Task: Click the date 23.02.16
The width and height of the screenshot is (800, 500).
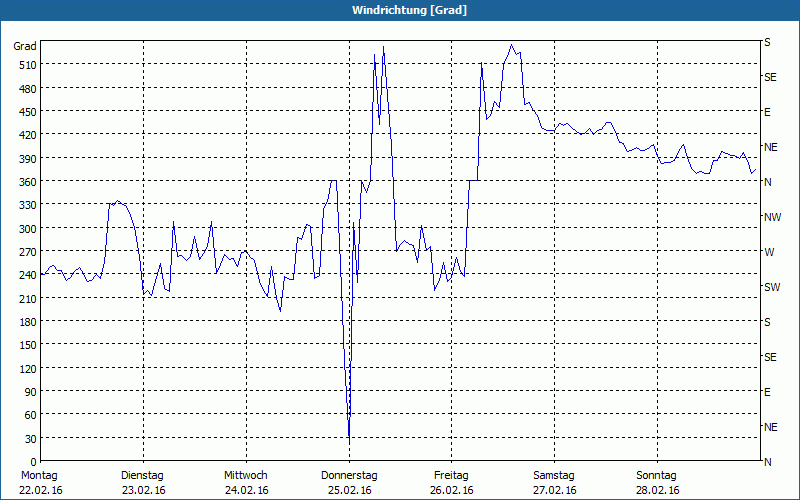Action: click(143, 490)
